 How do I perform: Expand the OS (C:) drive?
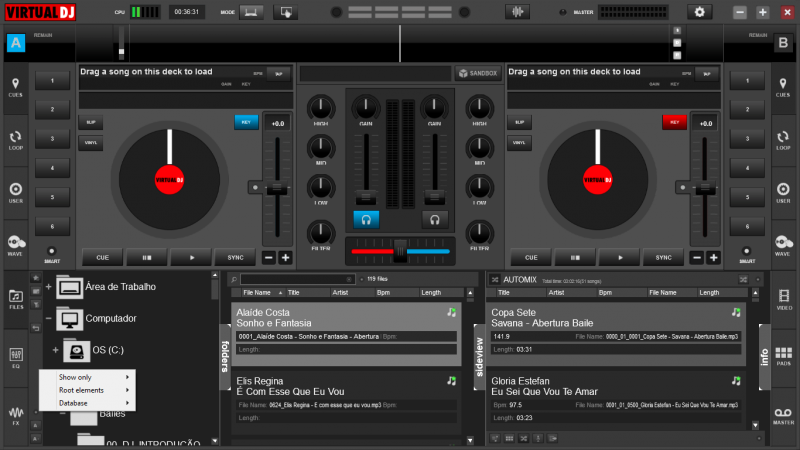pyautogui.click(x=55, y=350)
